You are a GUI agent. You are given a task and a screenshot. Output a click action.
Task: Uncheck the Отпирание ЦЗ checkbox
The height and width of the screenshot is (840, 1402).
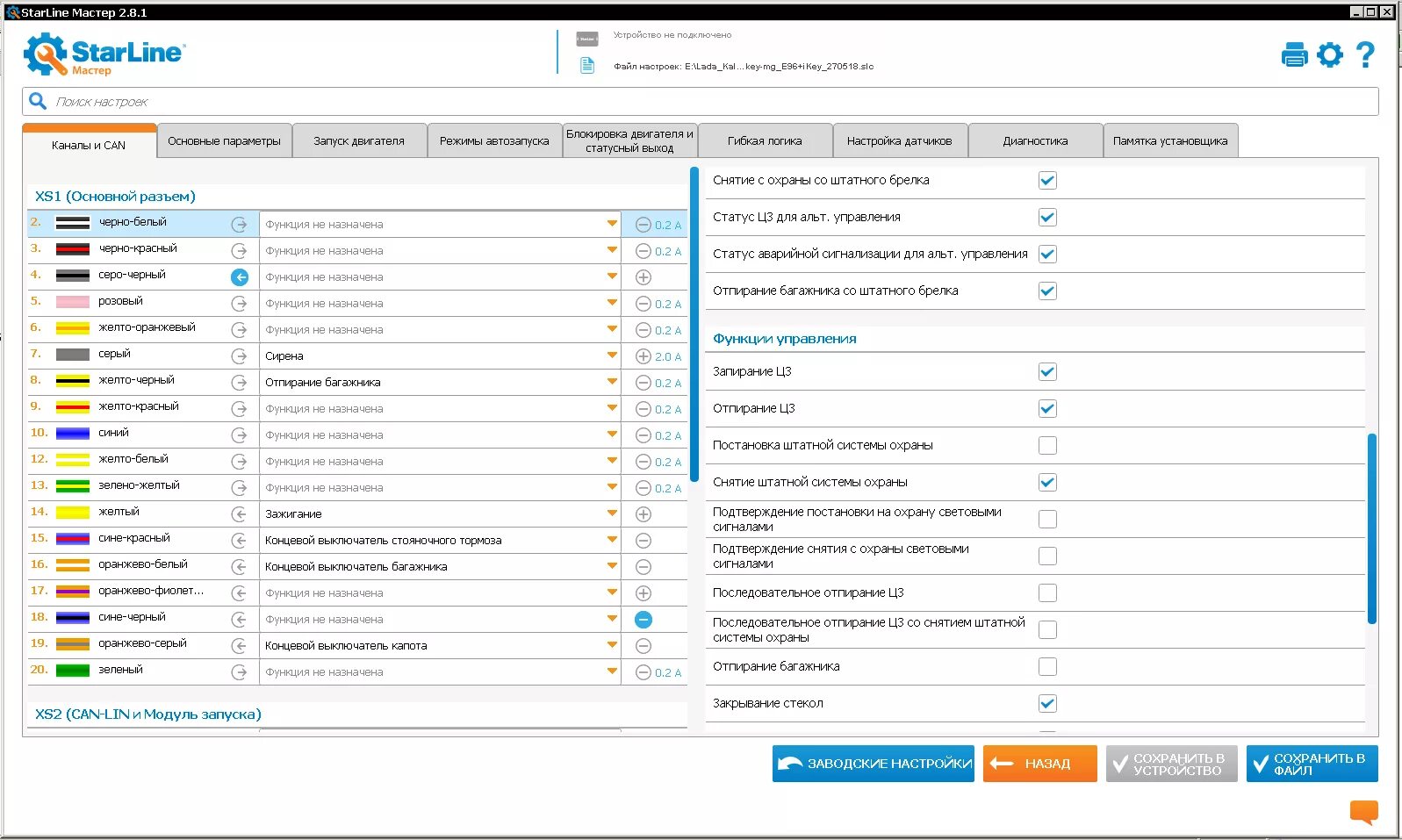point(1047,408)
